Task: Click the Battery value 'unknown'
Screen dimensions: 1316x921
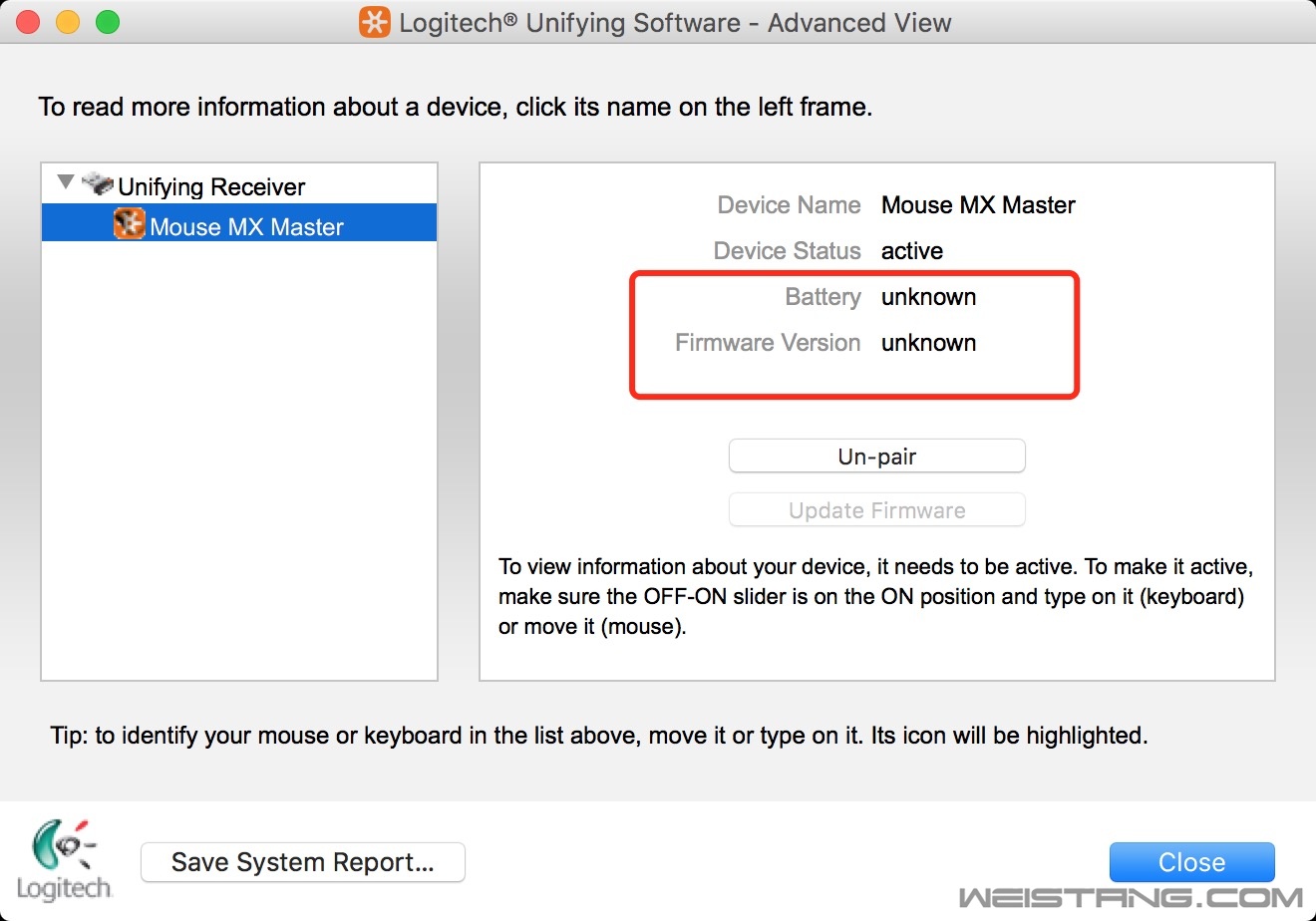Action: point(928,297)
